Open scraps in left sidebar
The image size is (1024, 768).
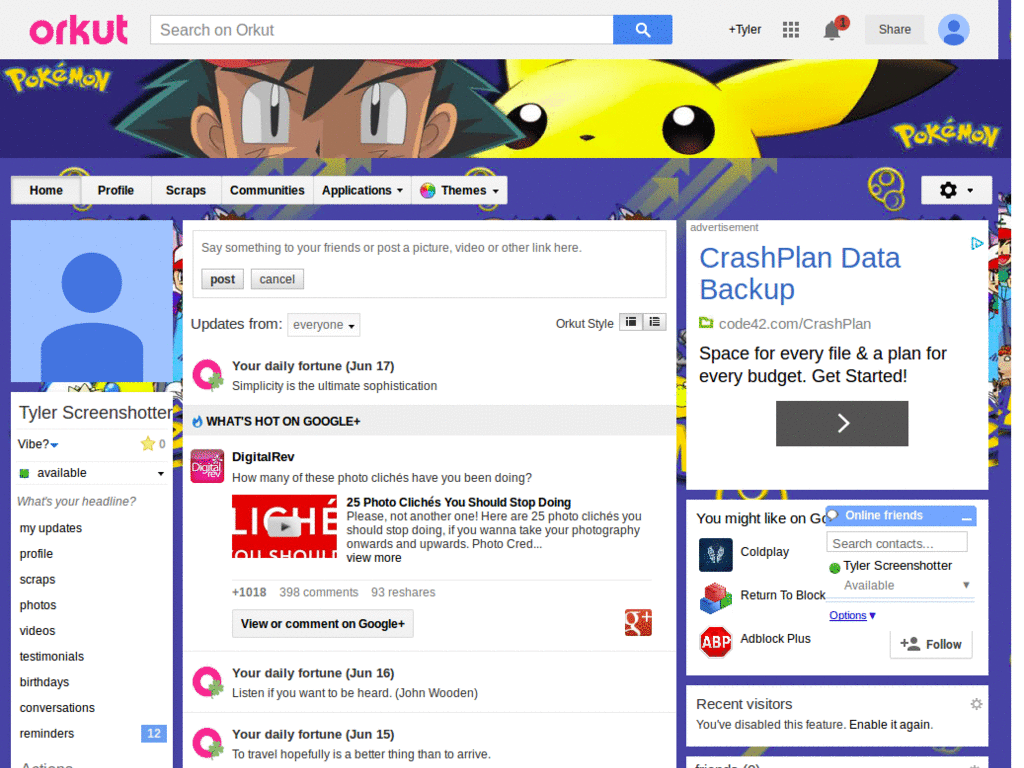37,579
